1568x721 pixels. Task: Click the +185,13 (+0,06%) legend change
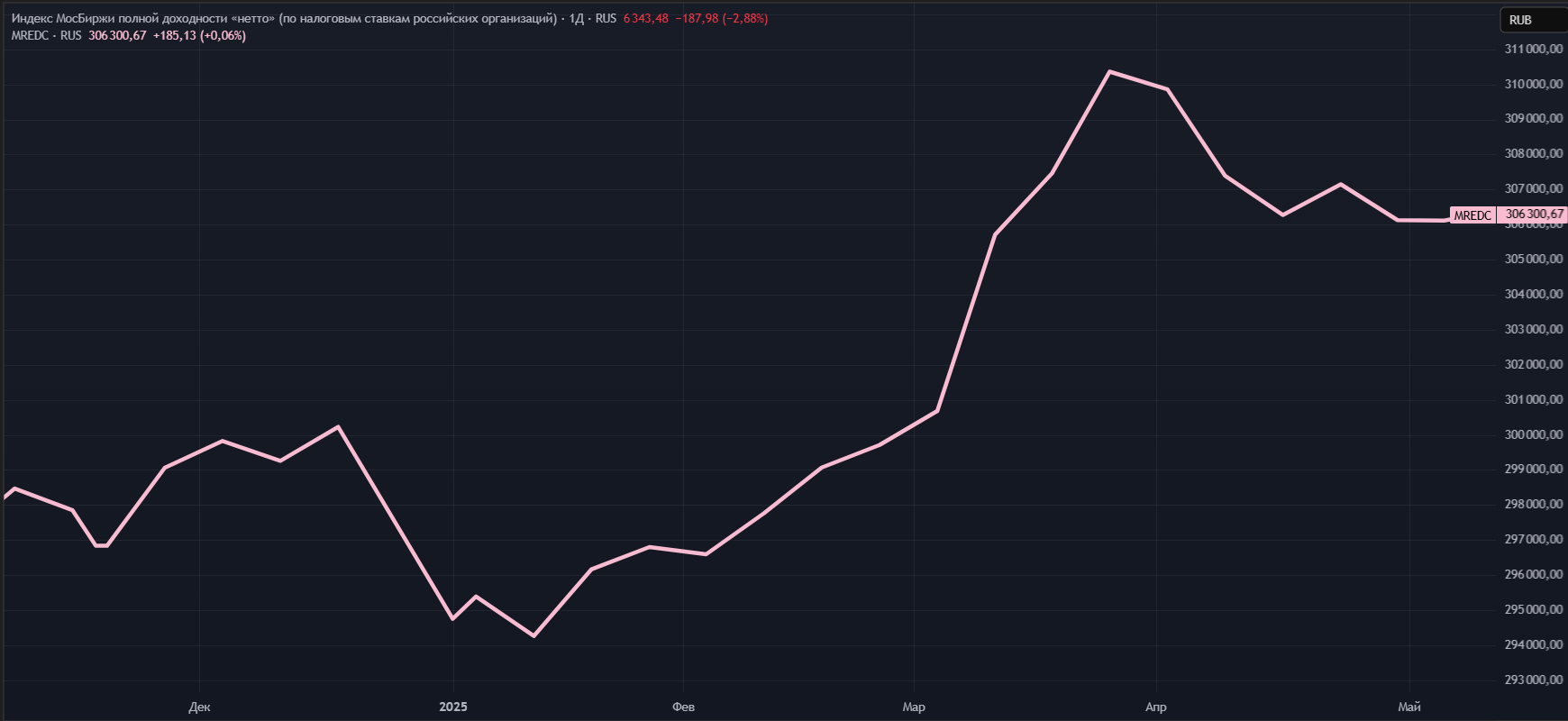tap(199, 36)
